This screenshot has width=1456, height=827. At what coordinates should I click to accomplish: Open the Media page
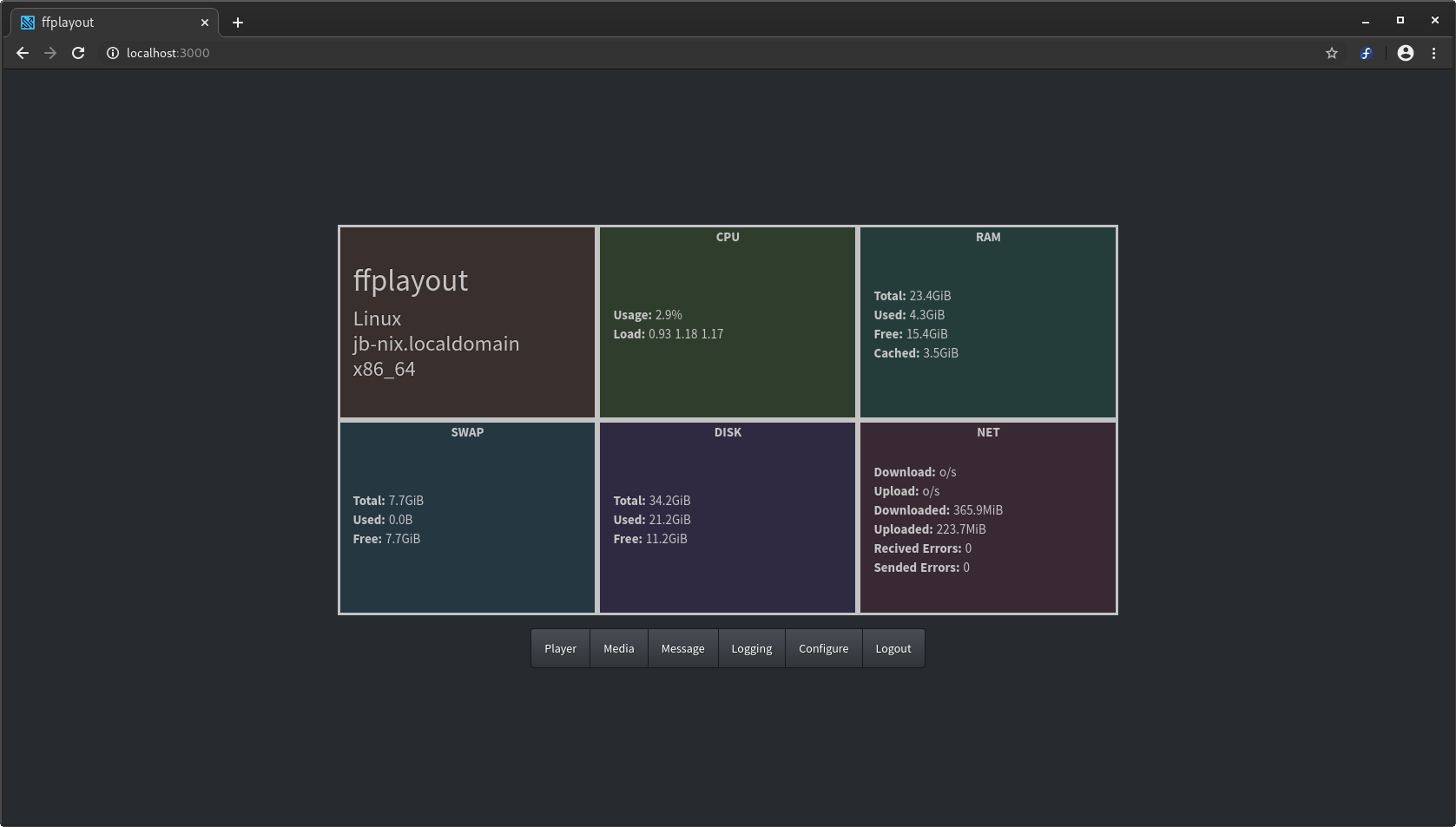coord(619,648)
